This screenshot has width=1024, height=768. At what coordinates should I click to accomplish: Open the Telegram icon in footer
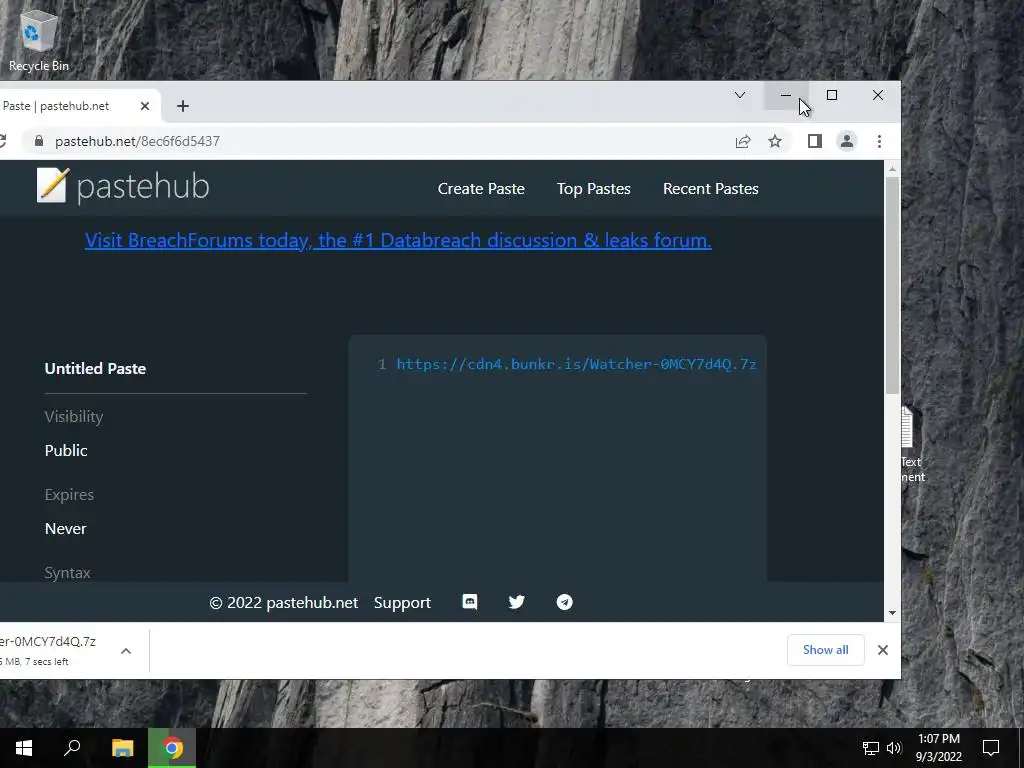(564, 601)
